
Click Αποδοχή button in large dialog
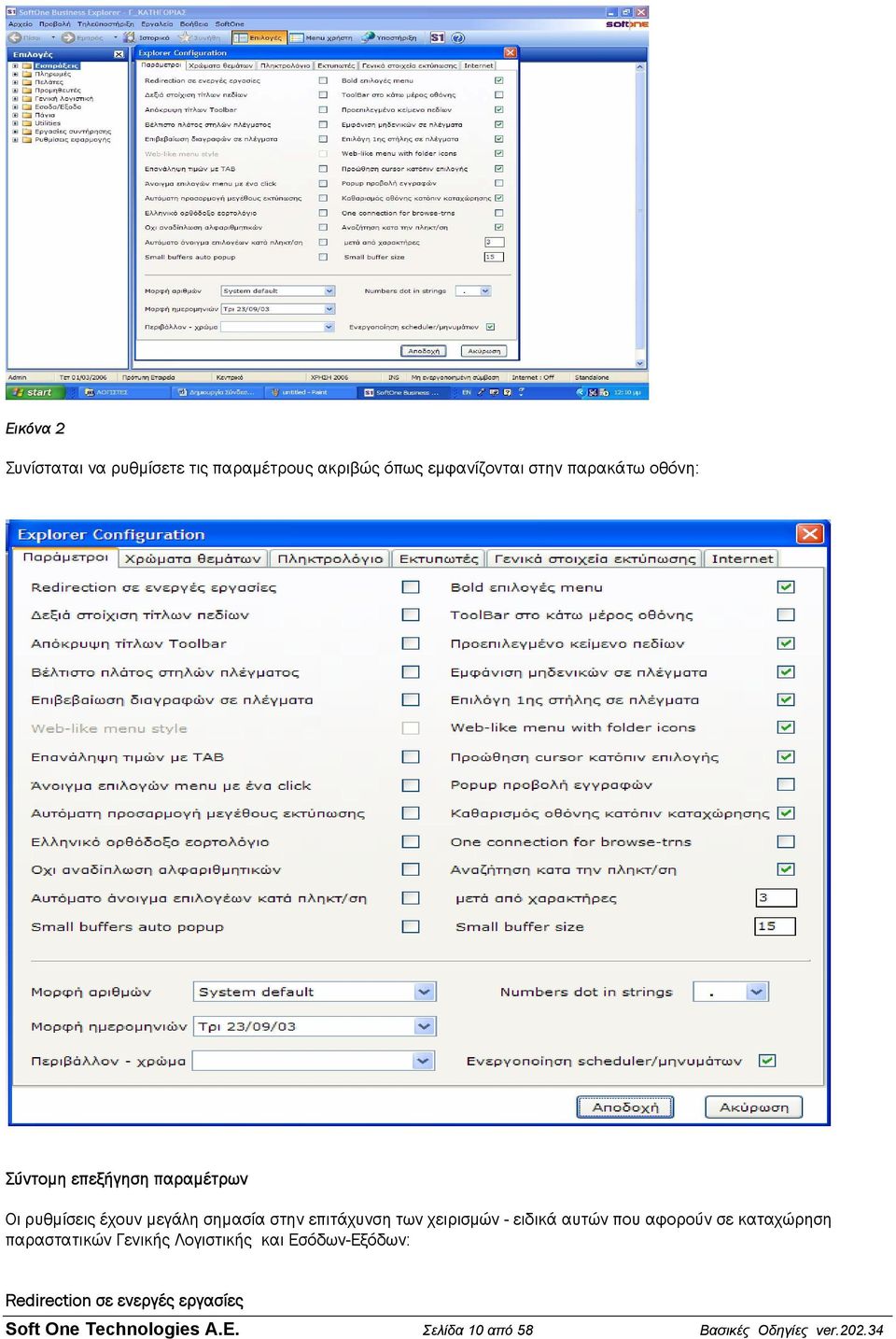coord(625,1107)
